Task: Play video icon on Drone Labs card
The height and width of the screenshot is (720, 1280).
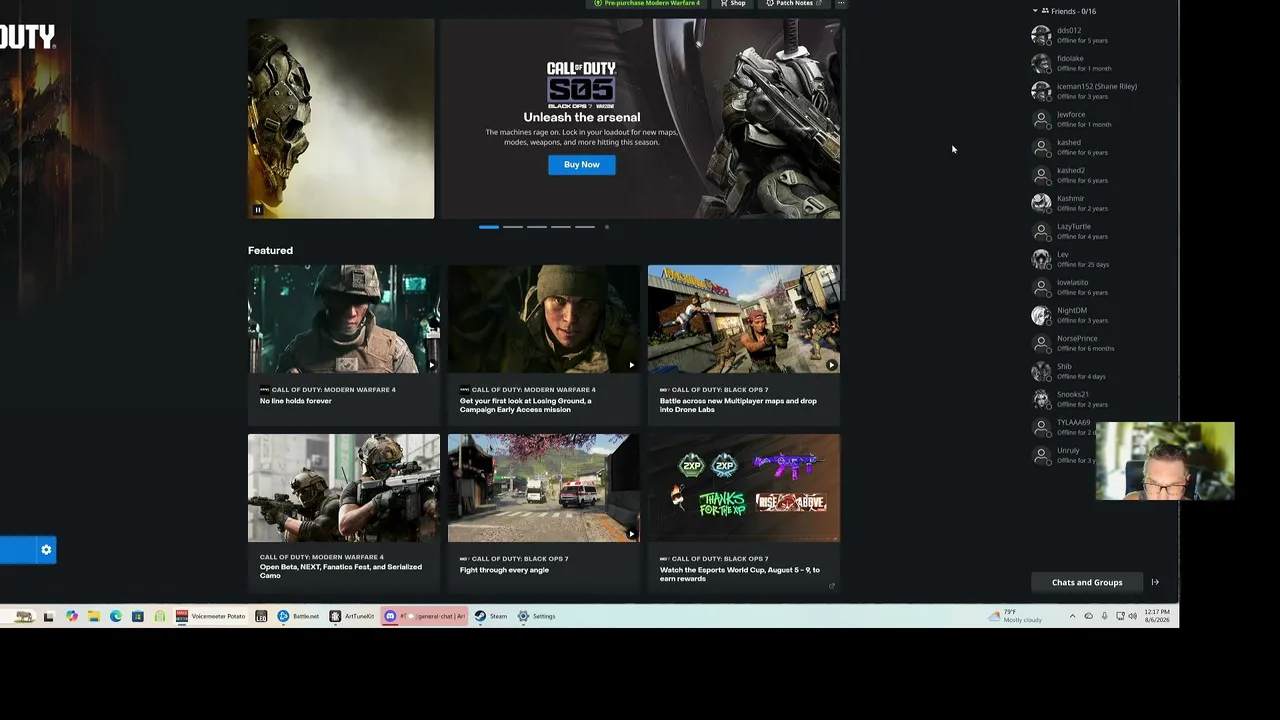Action: pyautogui.click(x=831, y=365)
